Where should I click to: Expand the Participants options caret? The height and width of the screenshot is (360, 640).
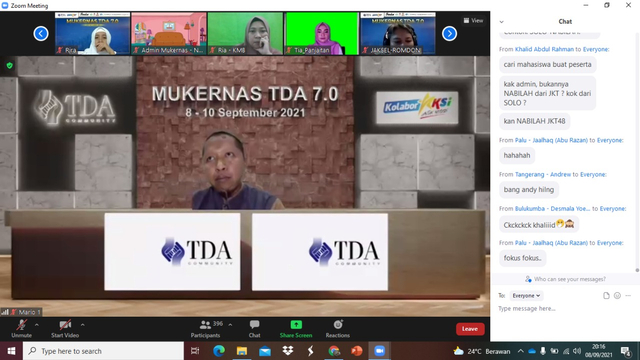(x=230, y=325)
